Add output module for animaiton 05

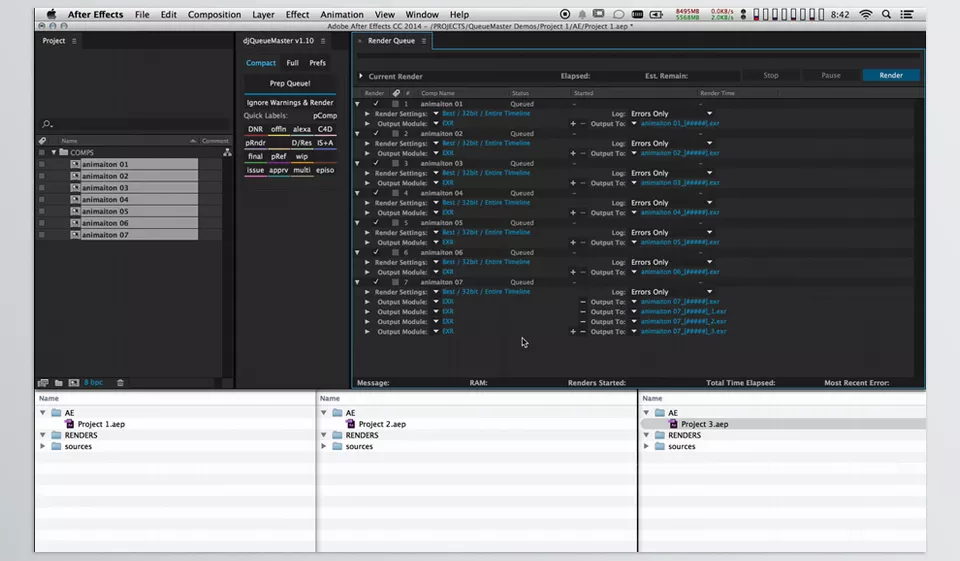pos(573,243)
